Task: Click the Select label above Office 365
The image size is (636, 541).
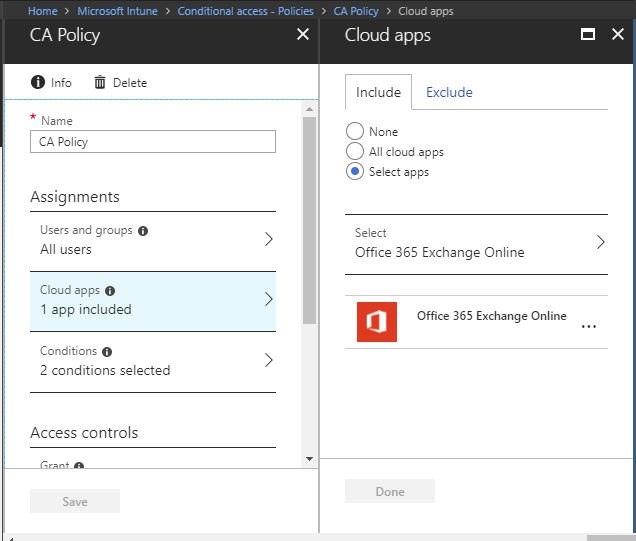Action: click(370, 232)
